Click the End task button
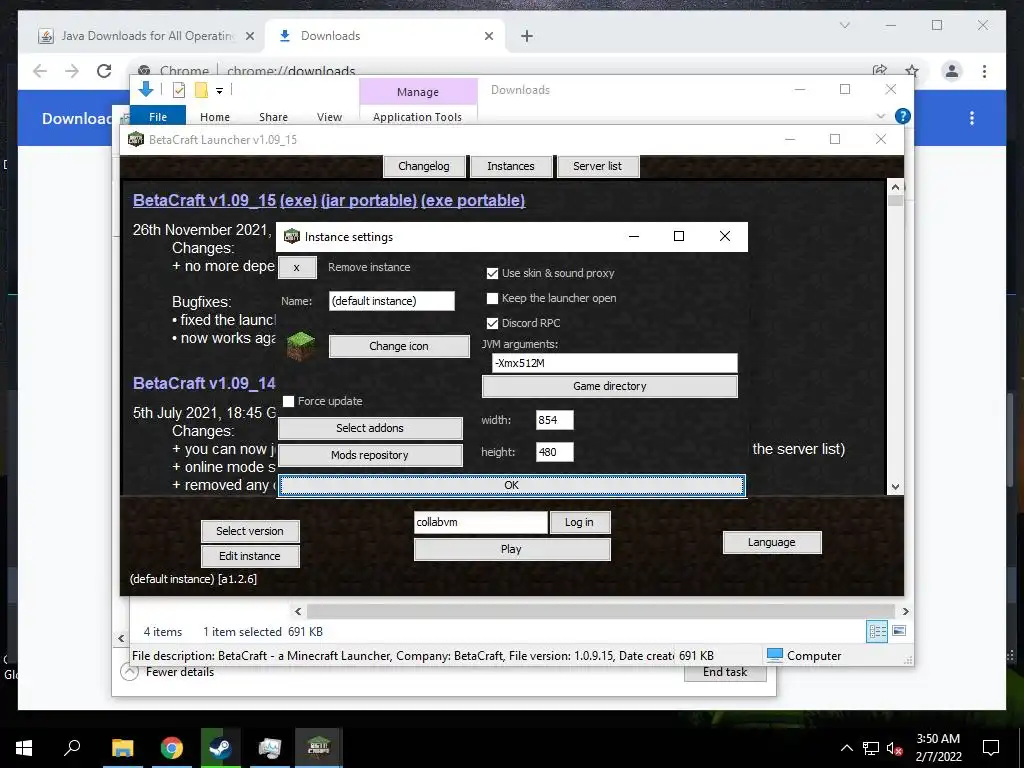The height and width of the screenshot is (768, 1024). (725, 672)
